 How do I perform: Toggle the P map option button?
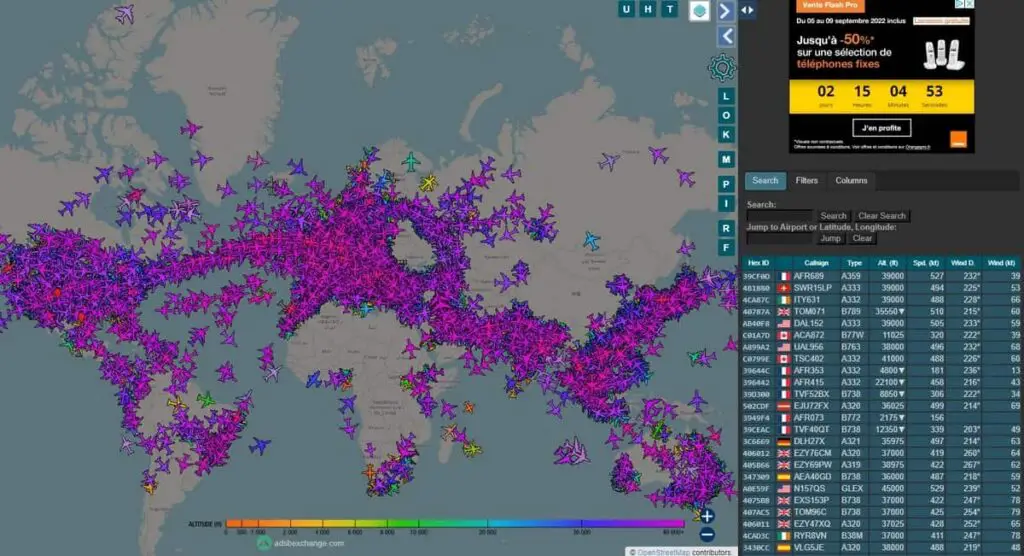(726, 184)
